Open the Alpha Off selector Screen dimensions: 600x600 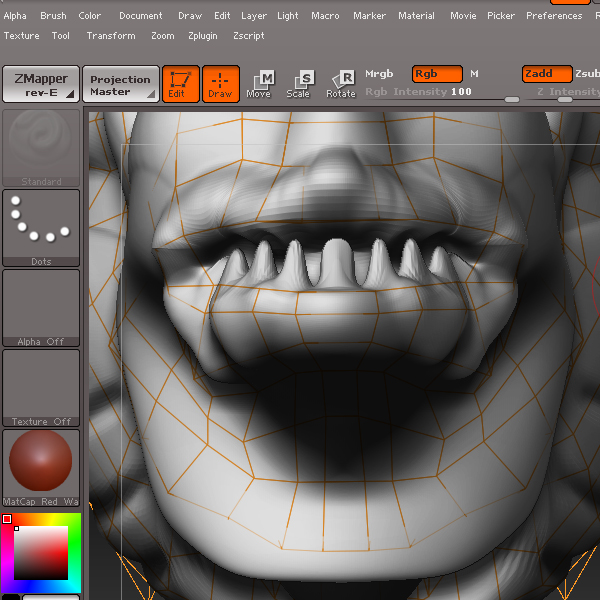click(x=41, y=308)
